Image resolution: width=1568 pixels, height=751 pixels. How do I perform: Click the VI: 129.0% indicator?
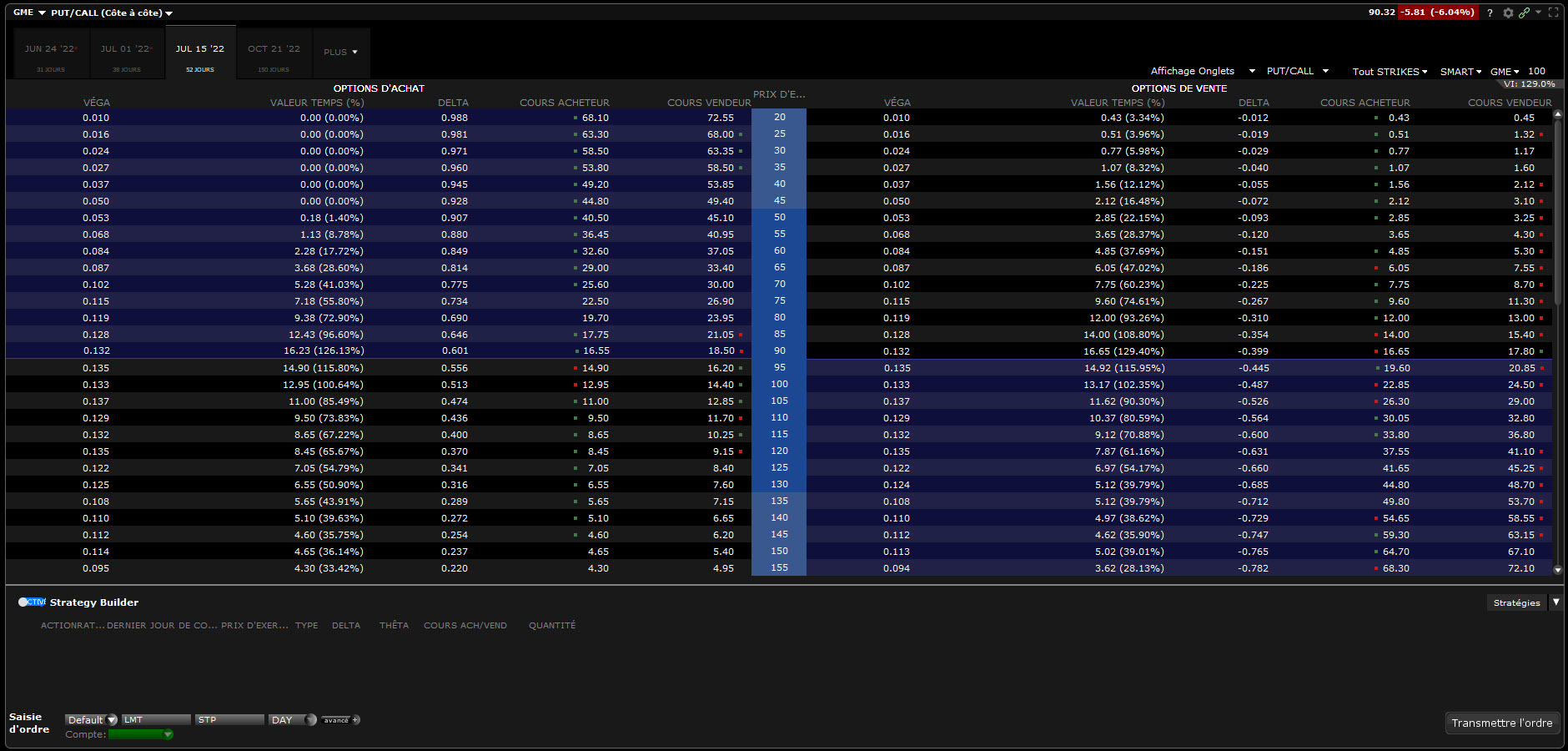1530,84
